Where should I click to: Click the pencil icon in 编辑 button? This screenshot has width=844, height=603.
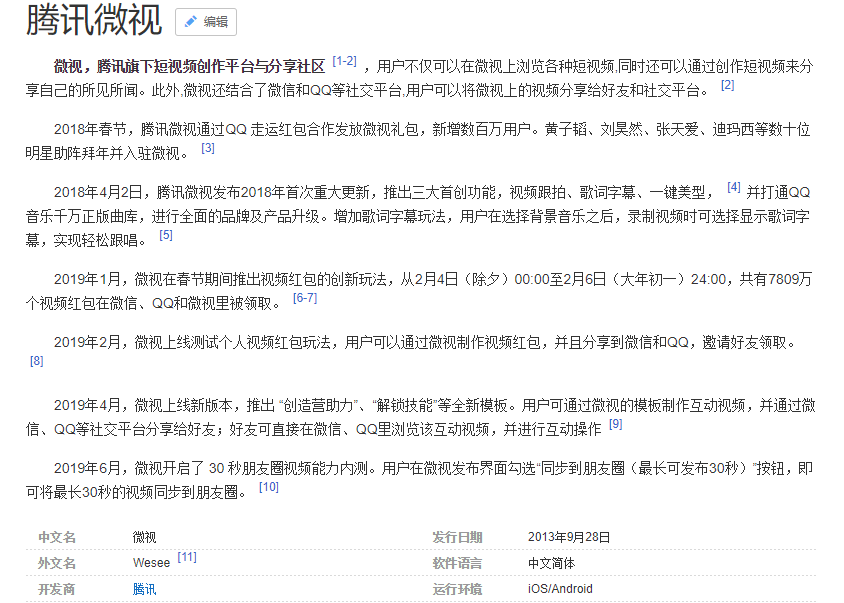[x=190, y=22]
